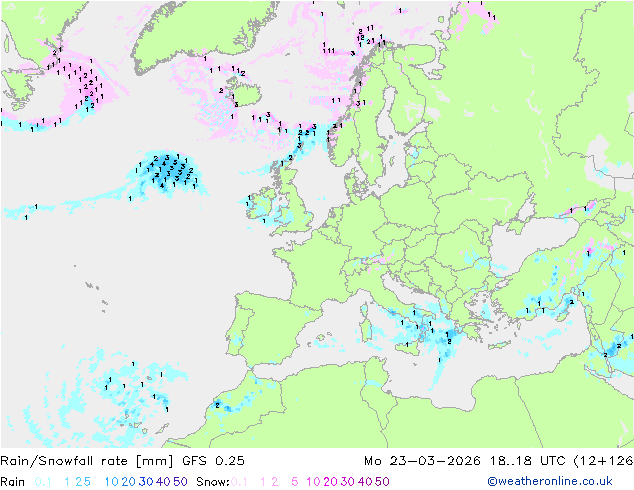Select the date text 'Mo 23-03-2026'
The image size is (634, 490).
(423, 461)
